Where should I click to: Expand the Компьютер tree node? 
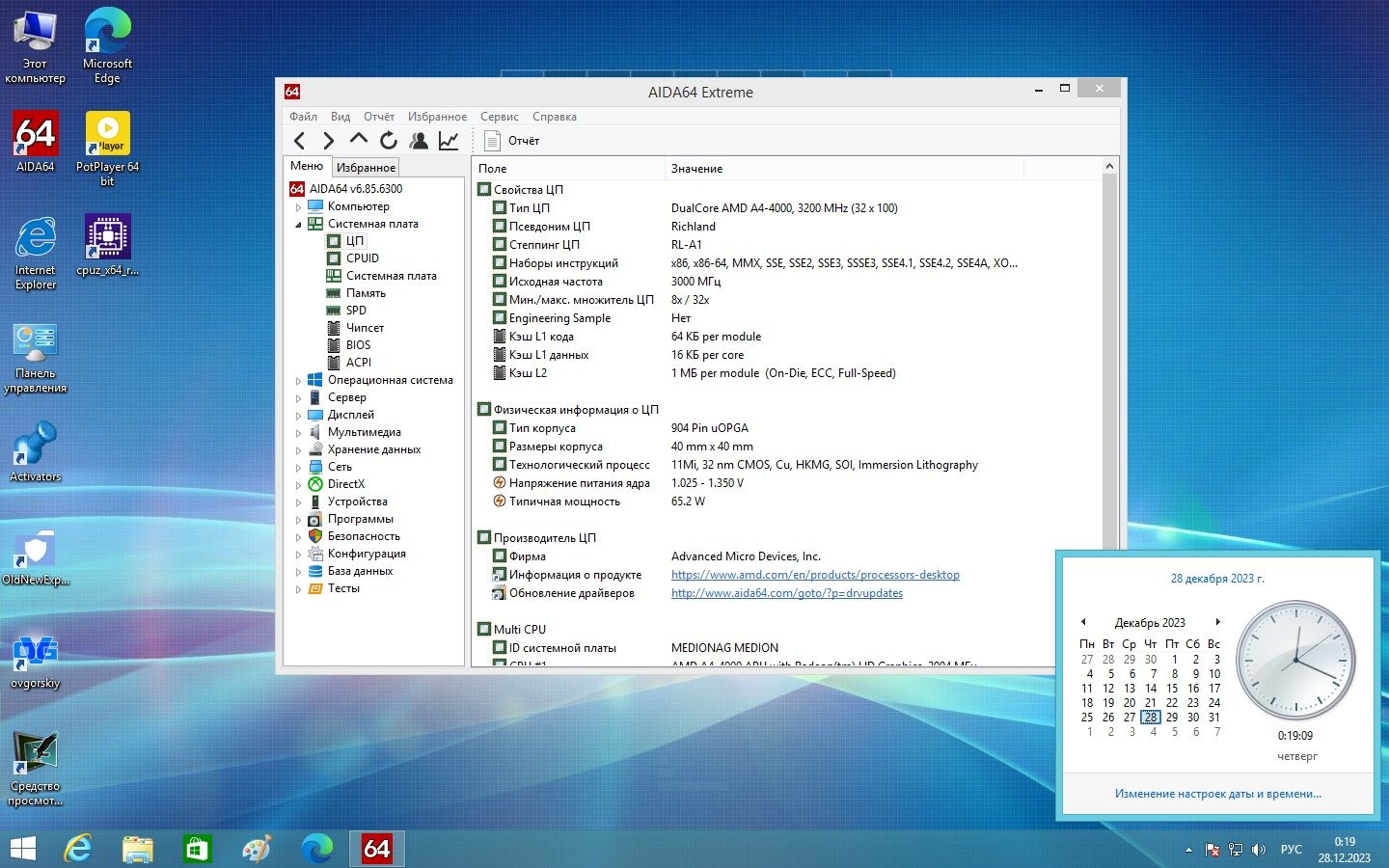(x=298, y=206)
